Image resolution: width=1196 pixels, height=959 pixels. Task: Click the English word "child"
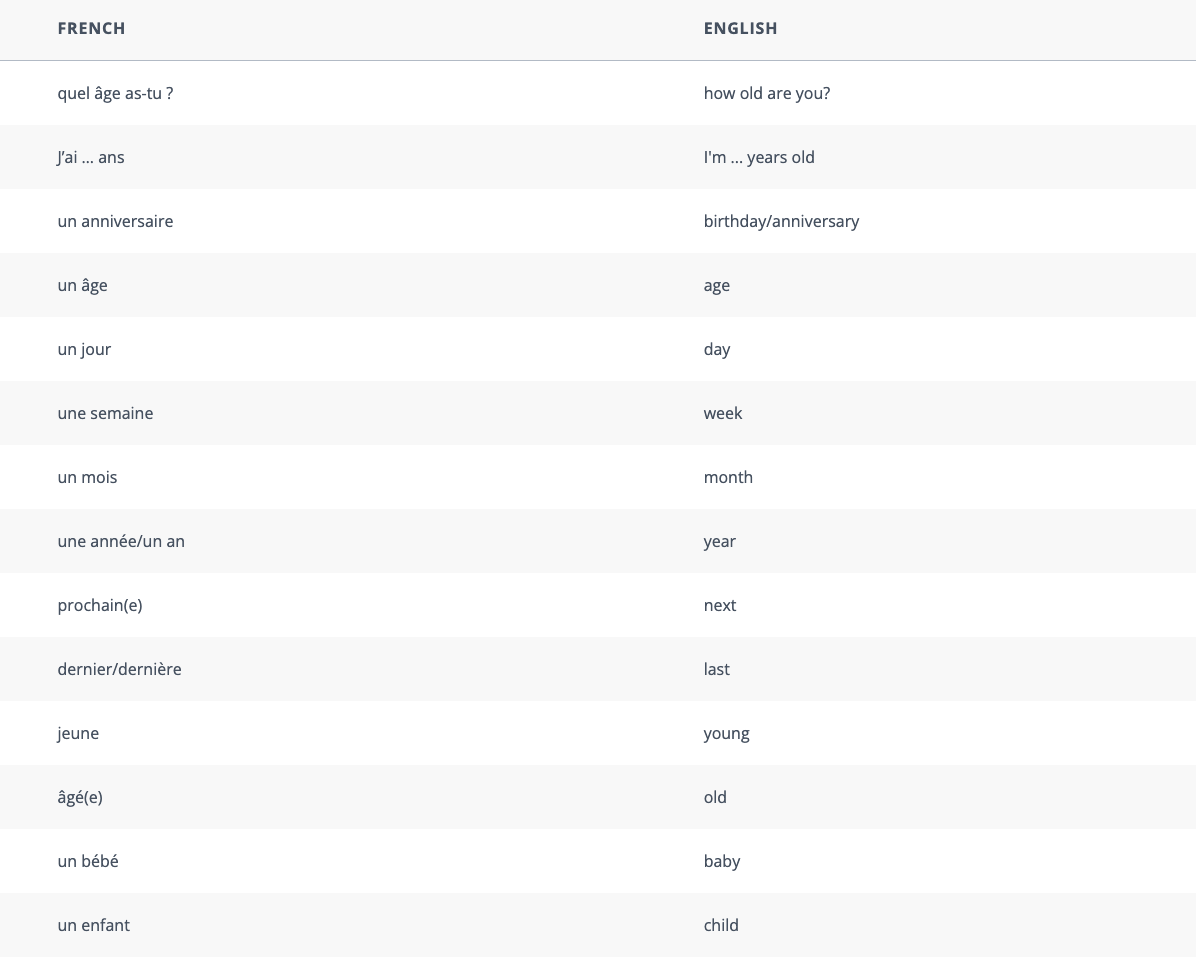pyautogui.click(x=721, y=925)
